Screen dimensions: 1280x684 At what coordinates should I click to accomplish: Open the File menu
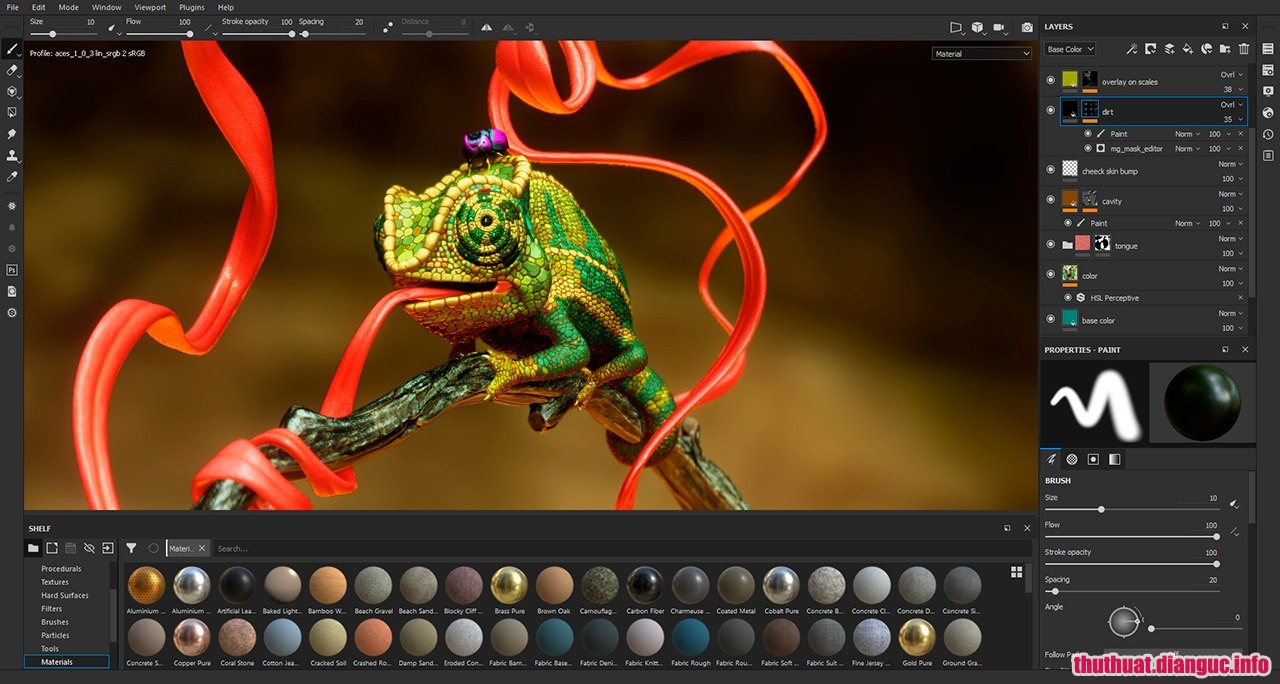point(13,7)
